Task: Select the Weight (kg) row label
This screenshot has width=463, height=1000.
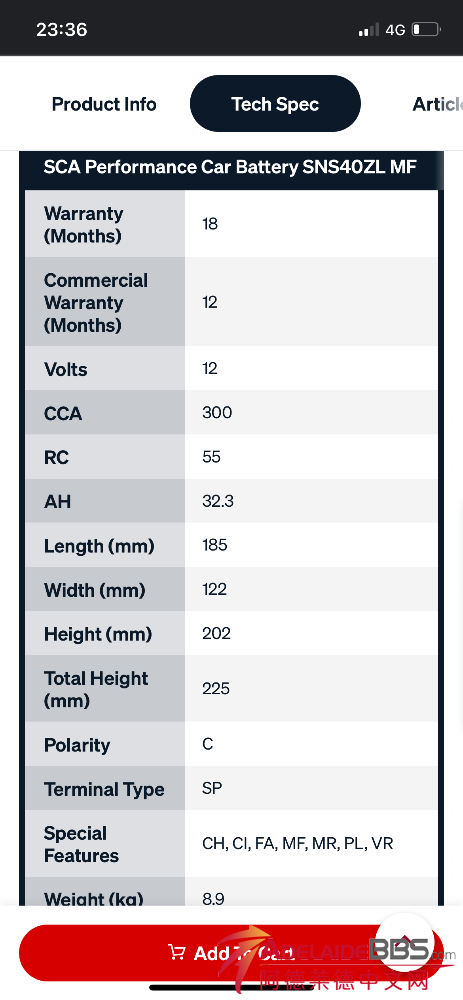Action: click(94, 898)
